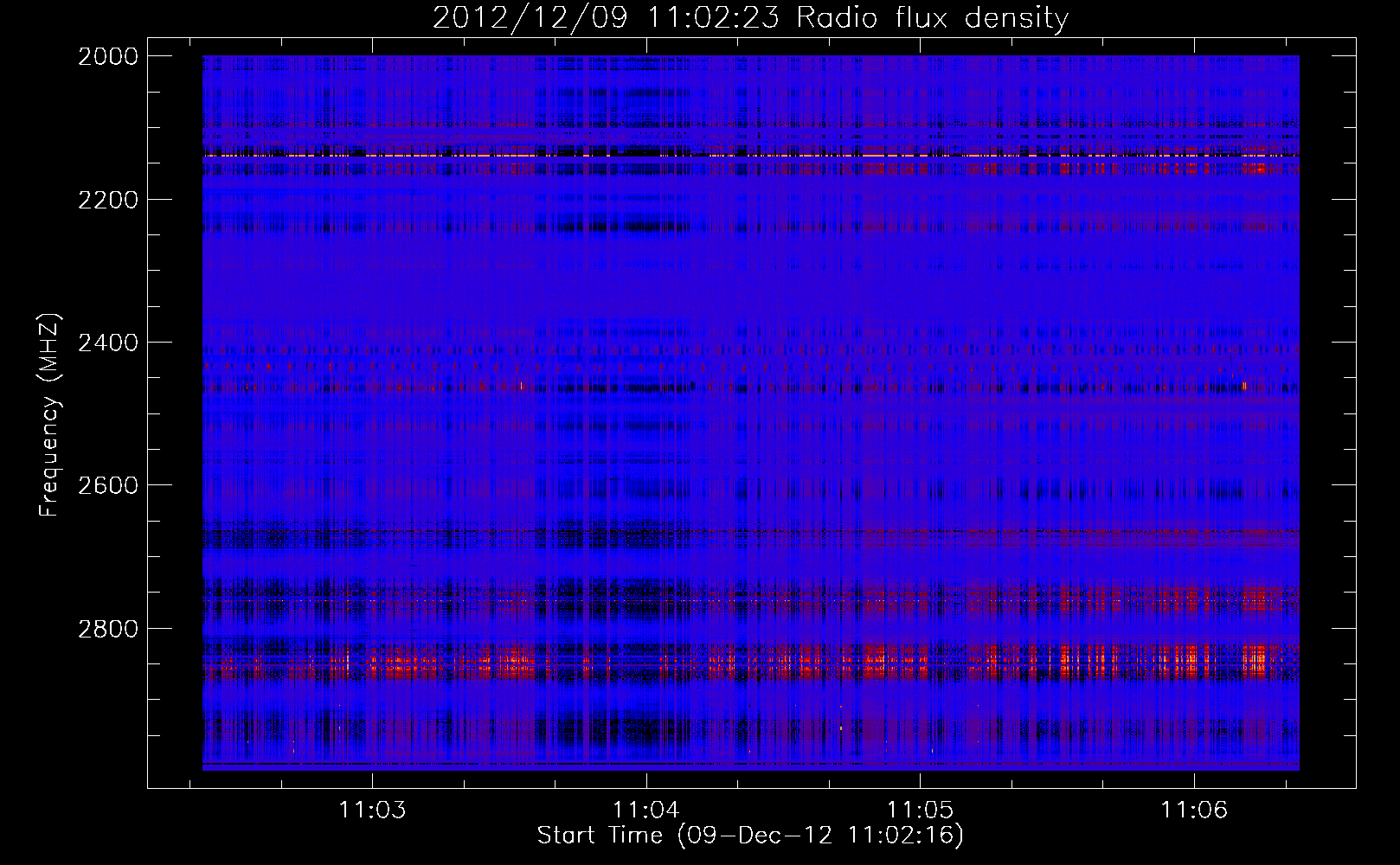
Task: Click the 2800 frequency tick label
Action: pos(108,628)
